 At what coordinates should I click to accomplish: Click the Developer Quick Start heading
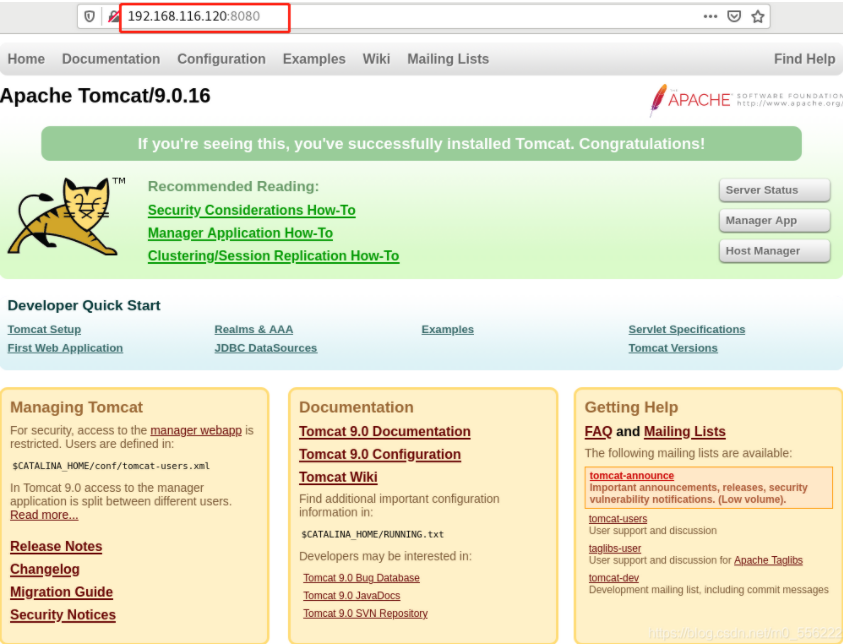pos(84,305)
